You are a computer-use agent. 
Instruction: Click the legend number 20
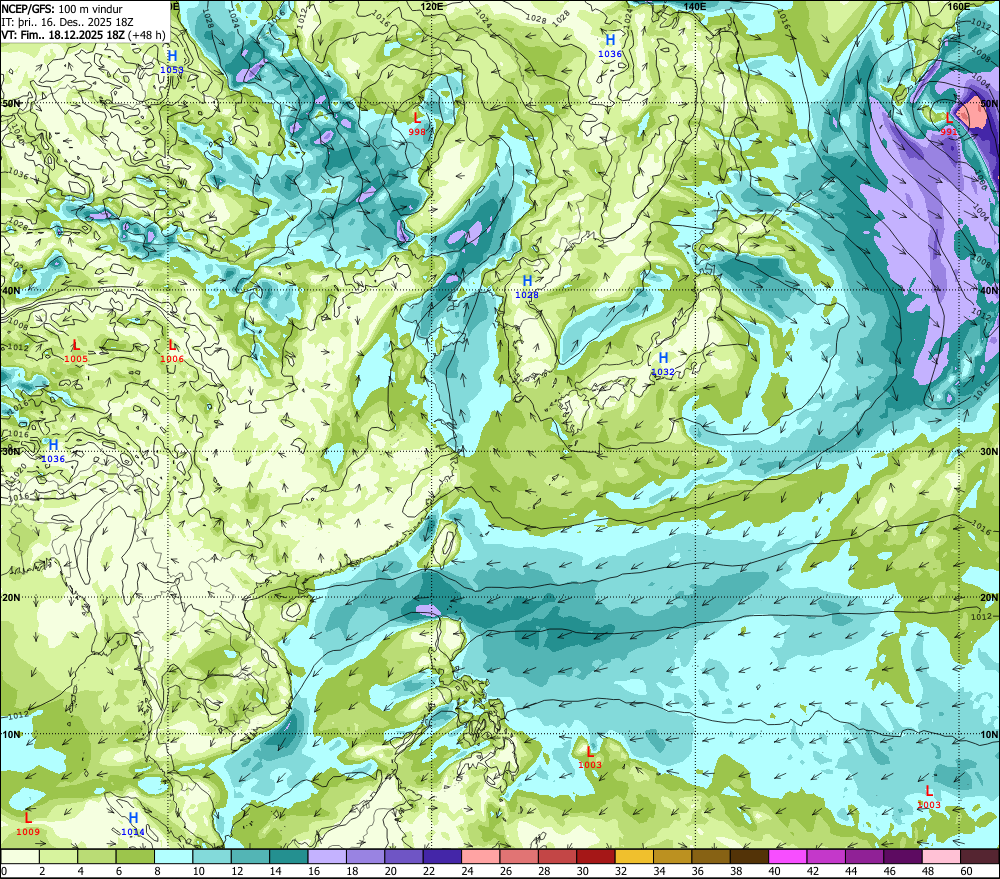(391, 871)
